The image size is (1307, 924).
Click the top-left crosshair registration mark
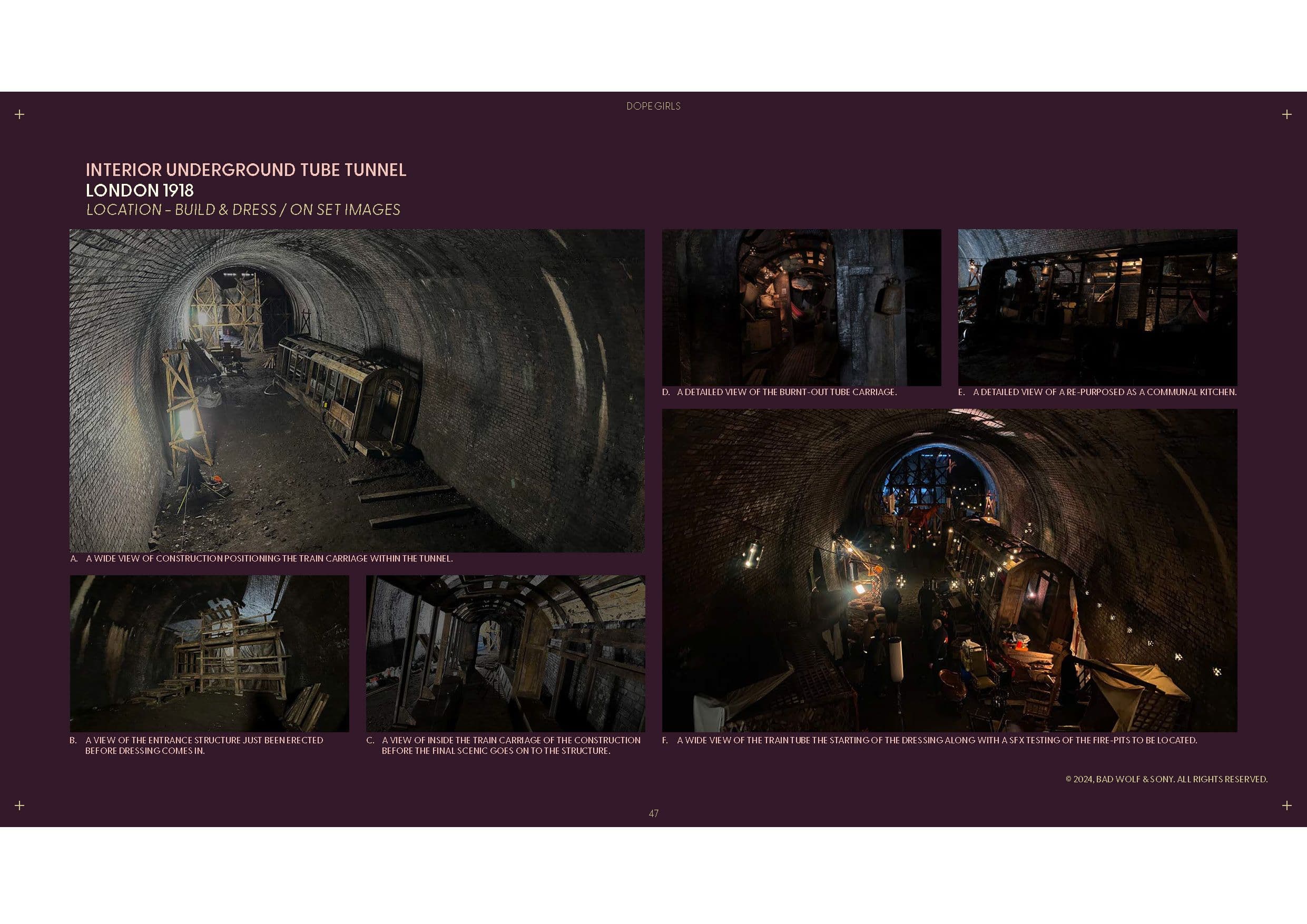[19, 114]
